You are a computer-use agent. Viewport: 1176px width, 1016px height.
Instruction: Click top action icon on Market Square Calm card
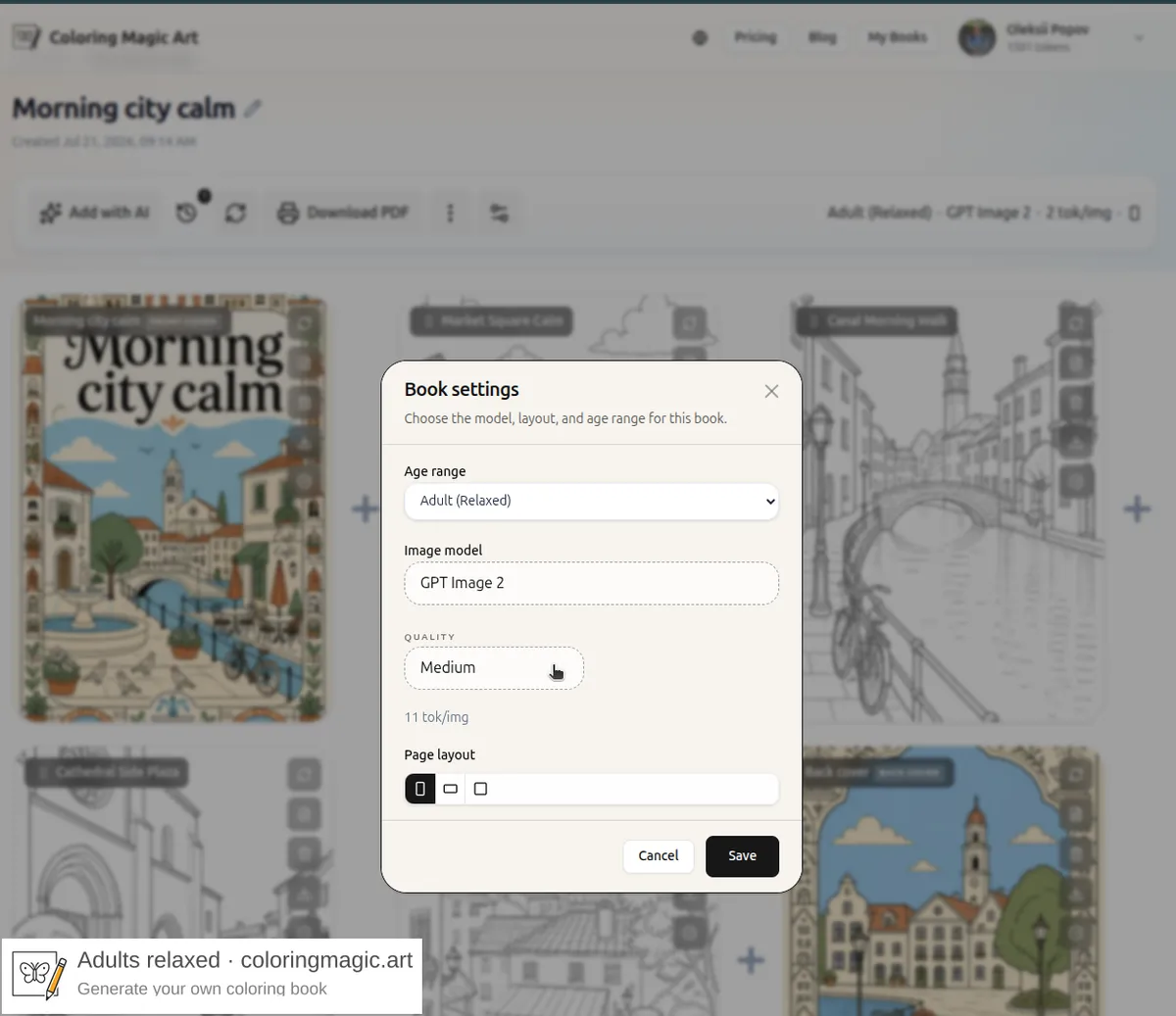click(x=689, y=322)
